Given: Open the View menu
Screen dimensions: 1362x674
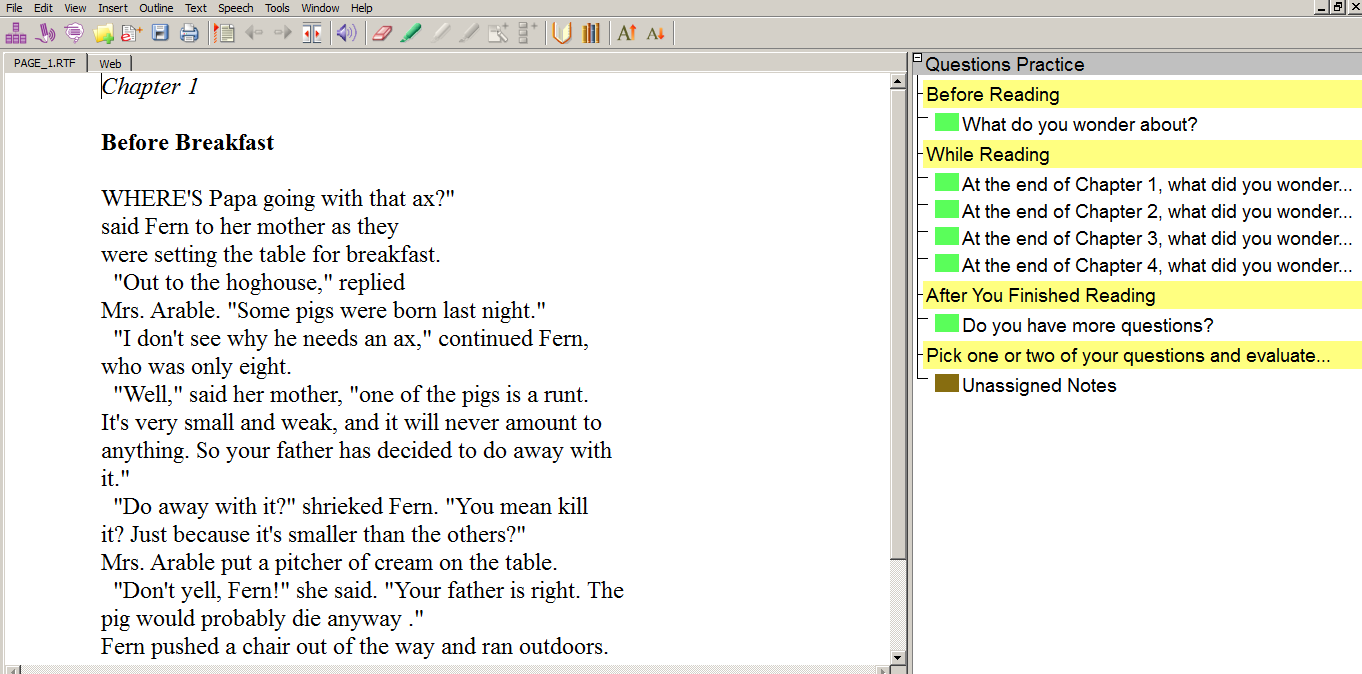Looking at the screenshot, I should [x=75, y=8].
